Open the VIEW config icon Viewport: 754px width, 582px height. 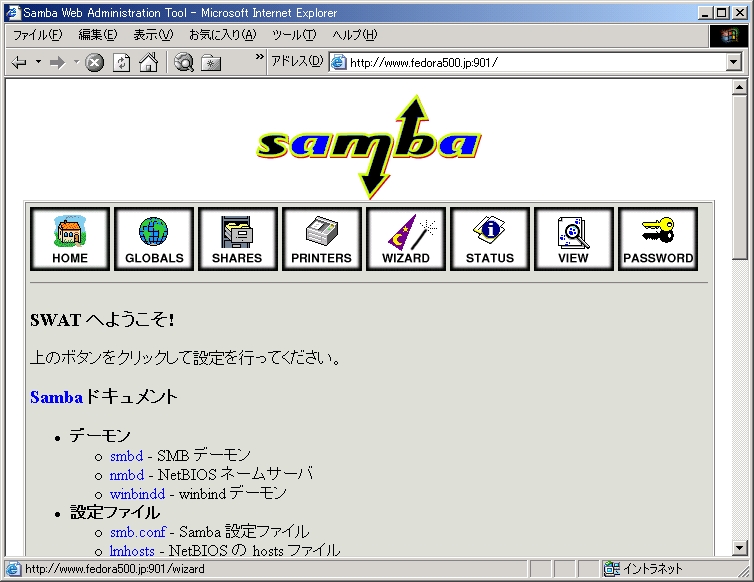[x=574, y=239]
